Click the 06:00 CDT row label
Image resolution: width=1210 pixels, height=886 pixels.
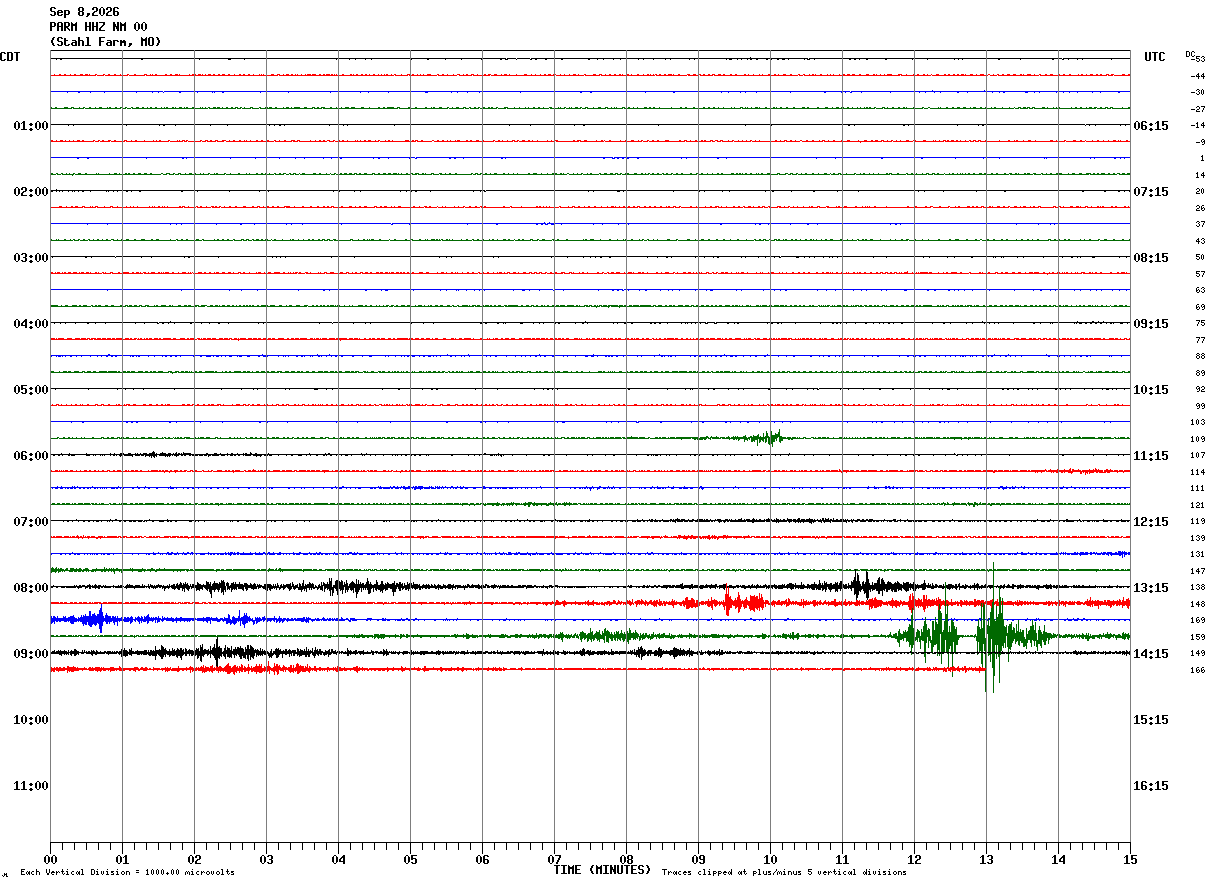click(x=30, y=456)
